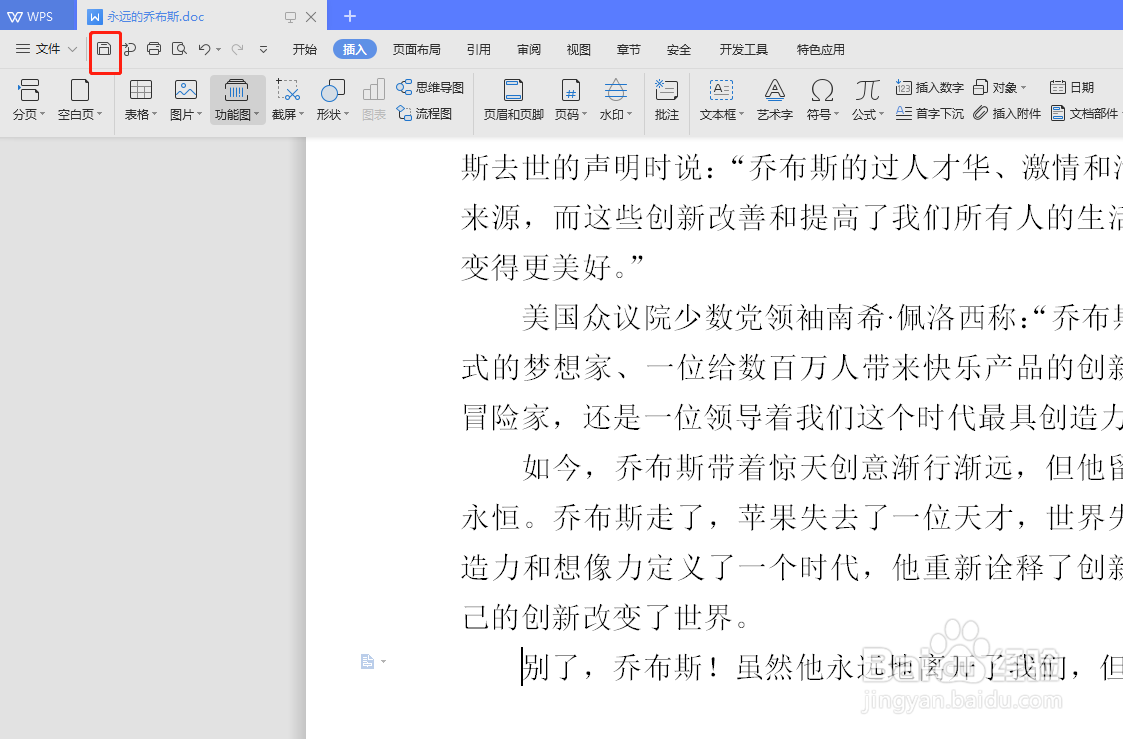The image size is (1123, 739).
Task: Add a comment with 批注
Action: pos(667,100)
